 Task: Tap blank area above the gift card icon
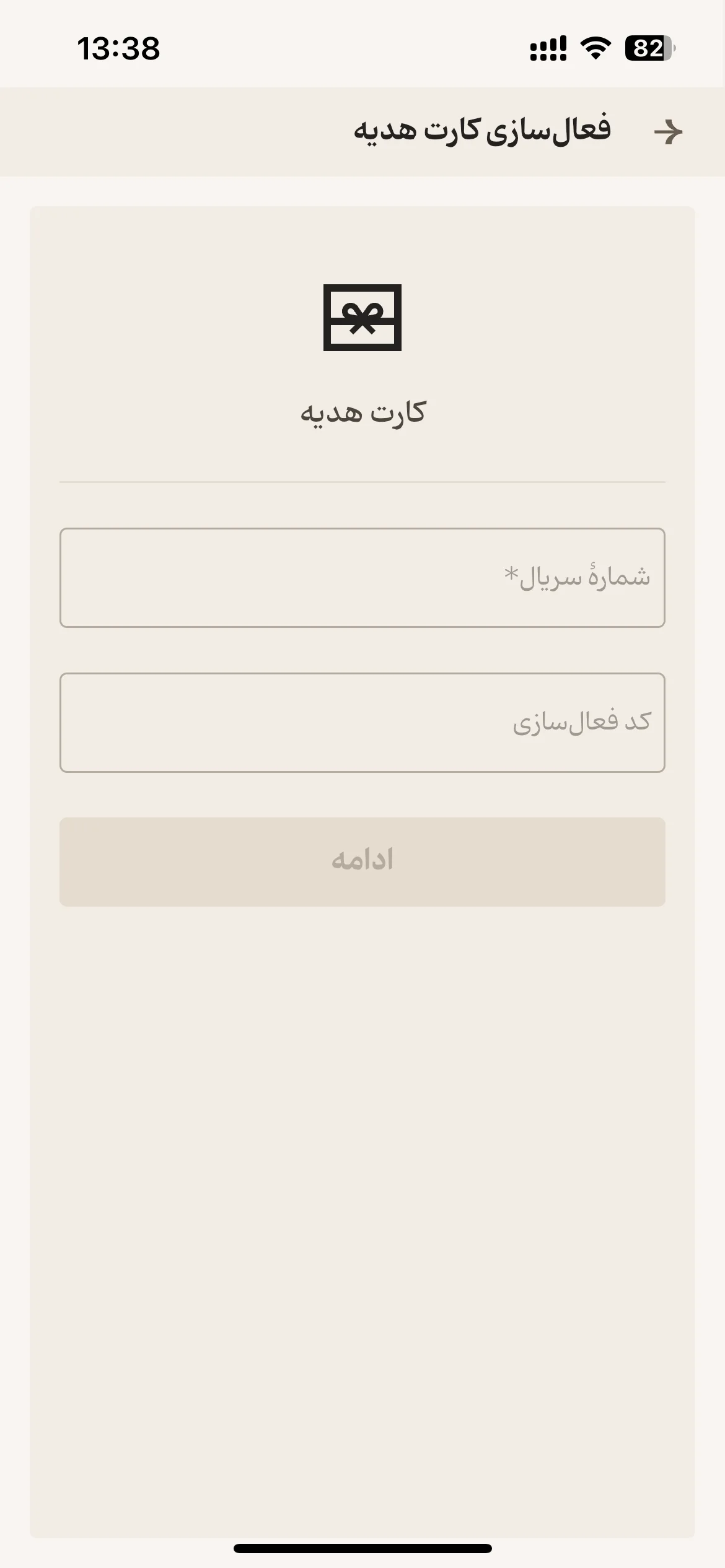pos(362,245)
